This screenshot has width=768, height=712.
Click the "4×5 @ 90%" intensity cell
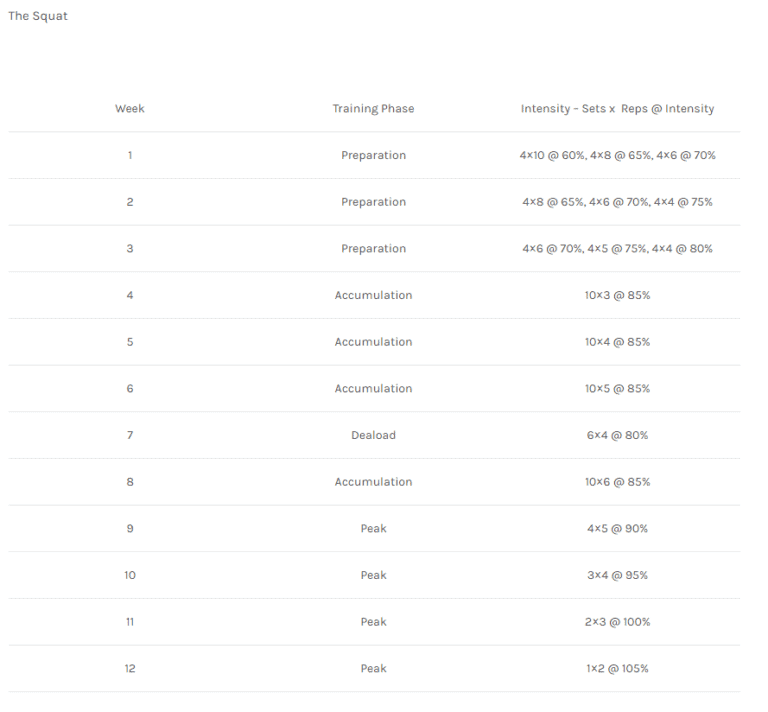pos(617,529)
